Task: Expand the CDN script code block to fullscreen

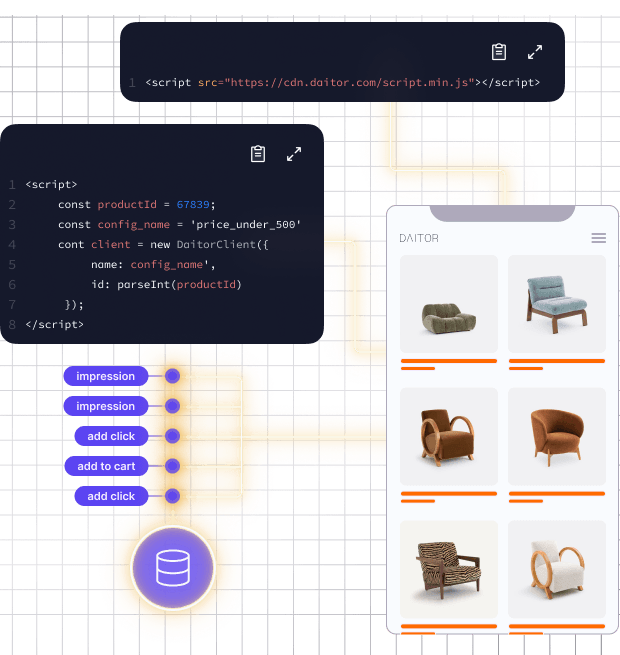Action: click(x=535, y=52)
